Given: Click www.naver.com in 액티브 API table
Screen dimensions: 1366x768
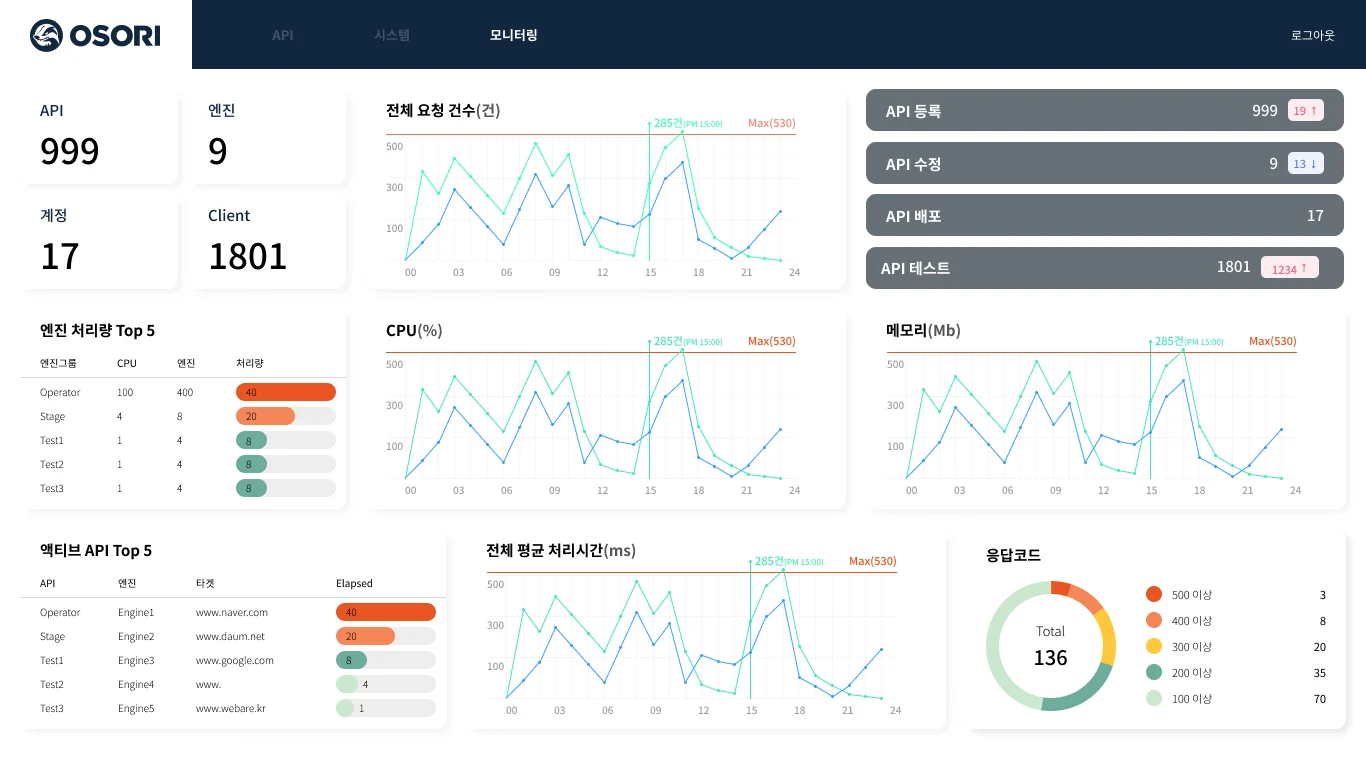Looking at the screenshot, I should click(232, 612).
